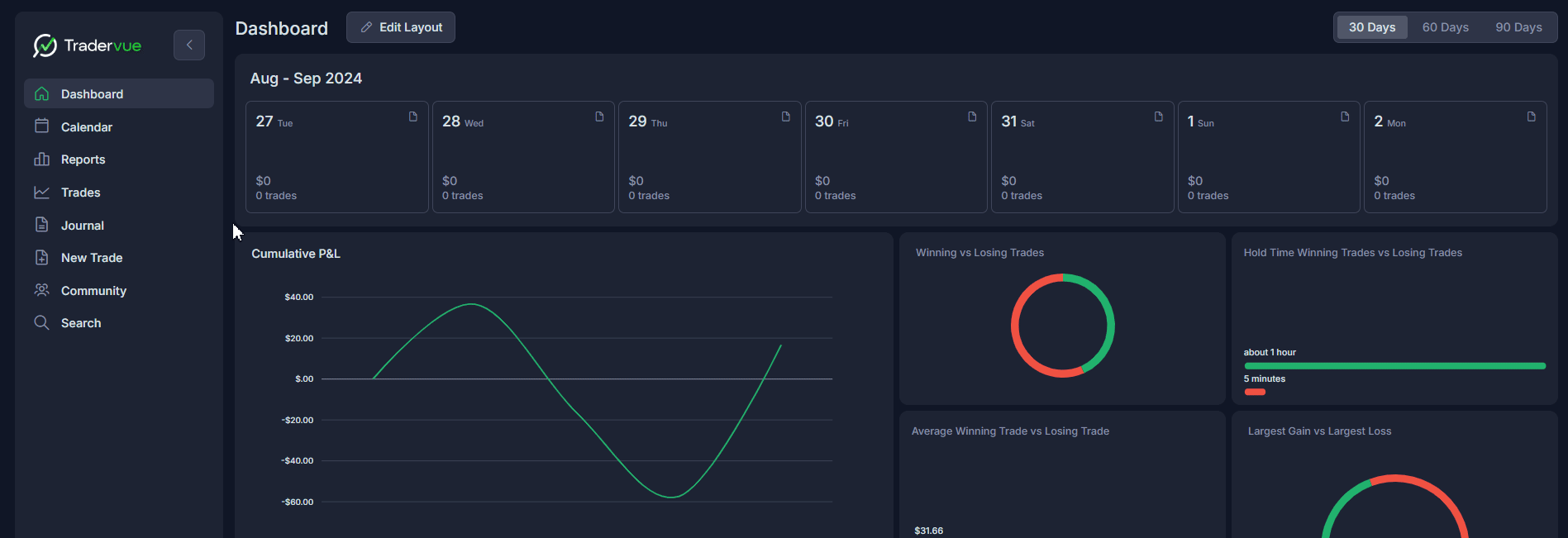Select the 1 Sun day card
The height and width of the screenshot is (538, 1568).
(1269, 157)
